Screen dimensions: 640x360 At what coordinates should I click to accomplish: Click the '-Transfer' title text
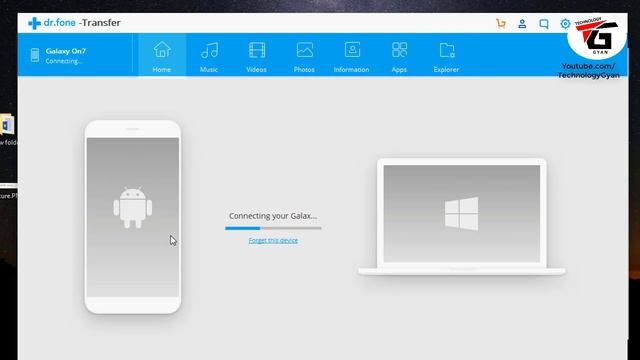pyautogui.click(x=100, y=23)
